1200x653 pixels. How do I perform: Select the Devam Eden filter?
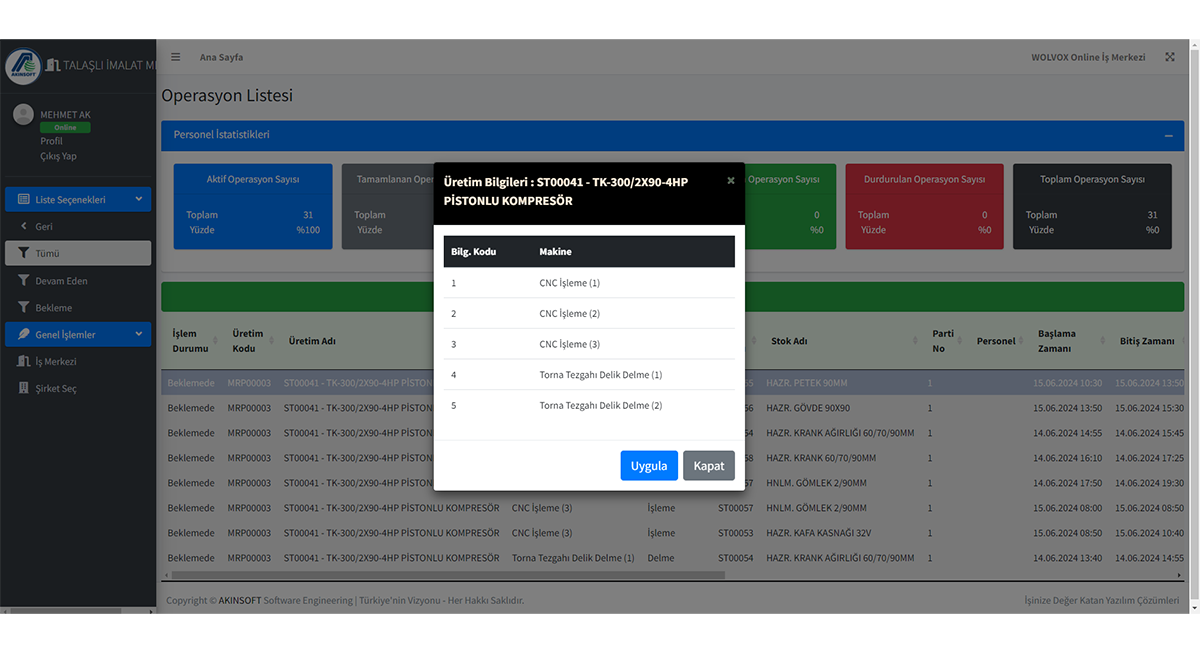click(61, 281)
